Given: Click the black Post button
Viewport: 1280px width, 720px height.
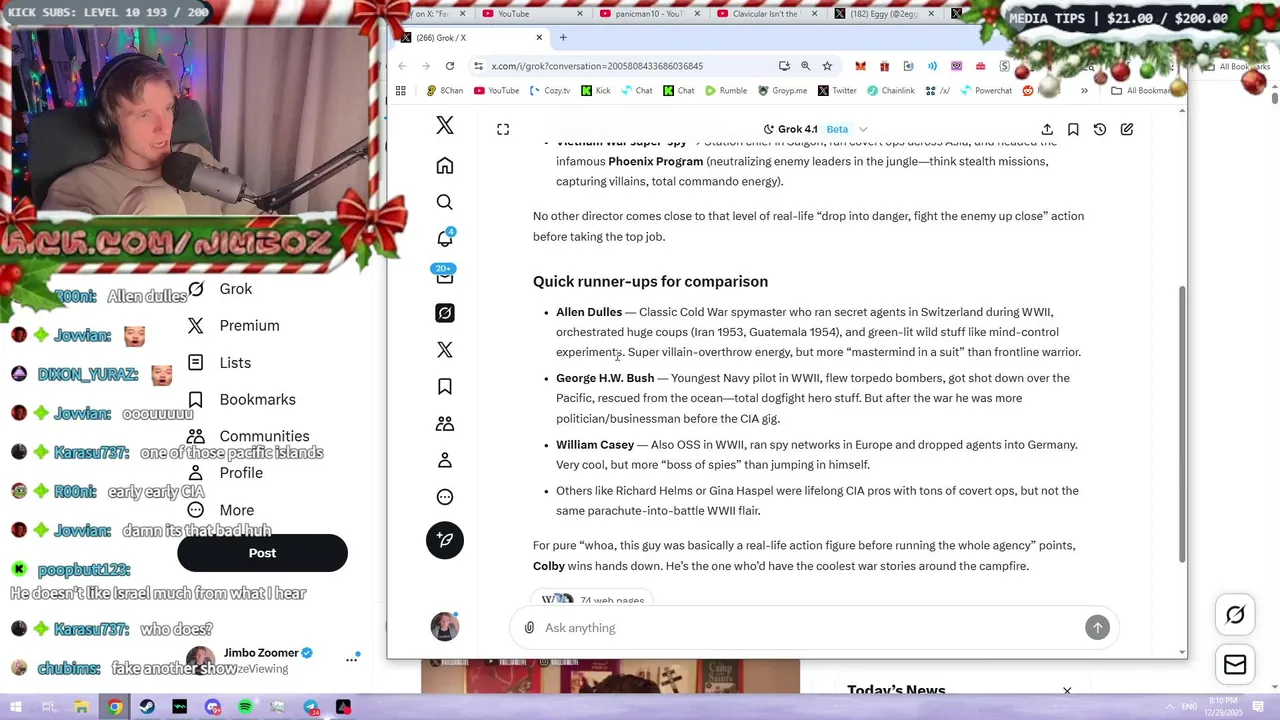Looking at the screenshot, I should [x=262, y=553].
